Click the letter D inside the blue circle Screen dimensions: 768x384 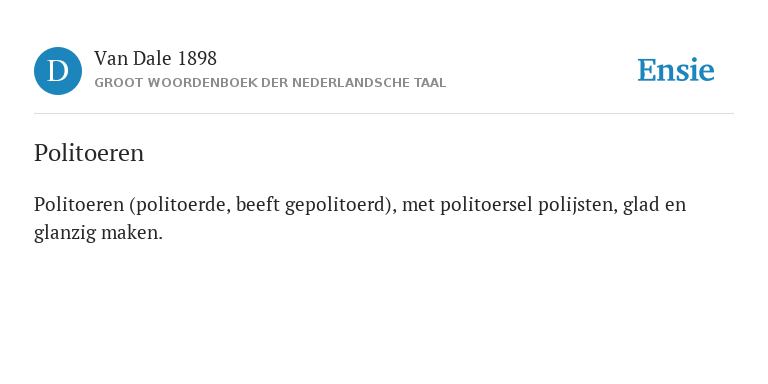pos(58,72)
